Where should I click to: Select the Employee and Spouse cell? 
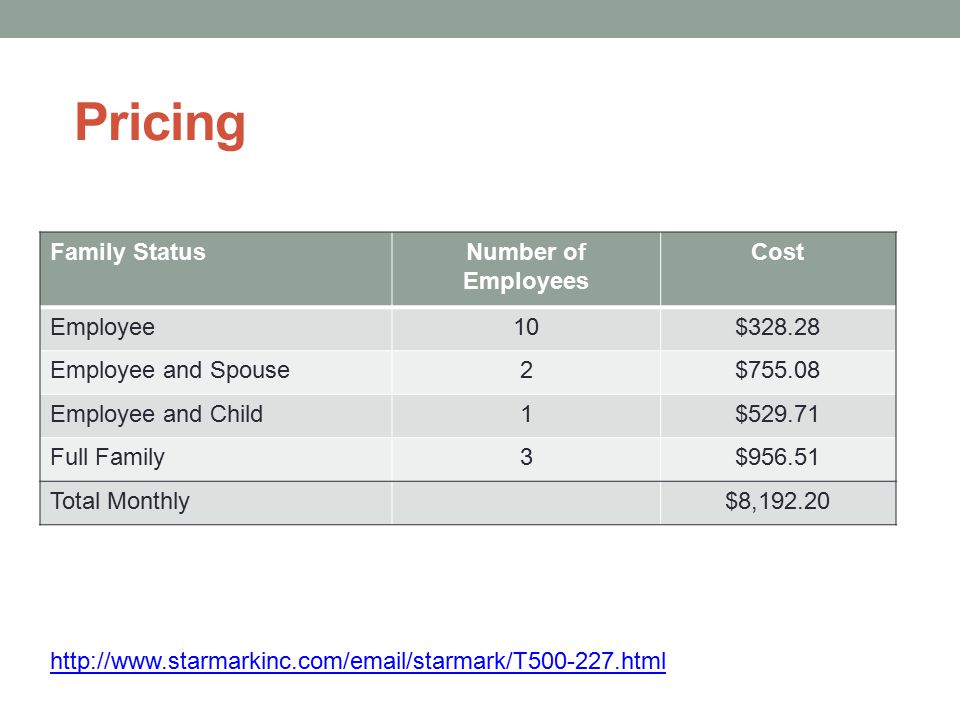[x=216, y=371]
